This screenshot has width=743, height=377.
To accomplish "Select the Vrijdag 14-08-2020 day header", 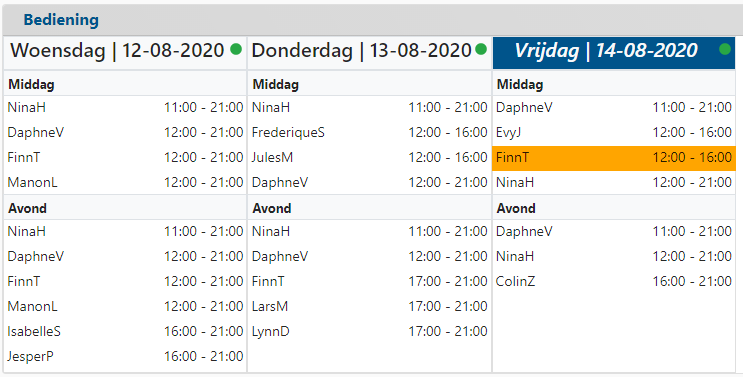I will tap(614, 53).
